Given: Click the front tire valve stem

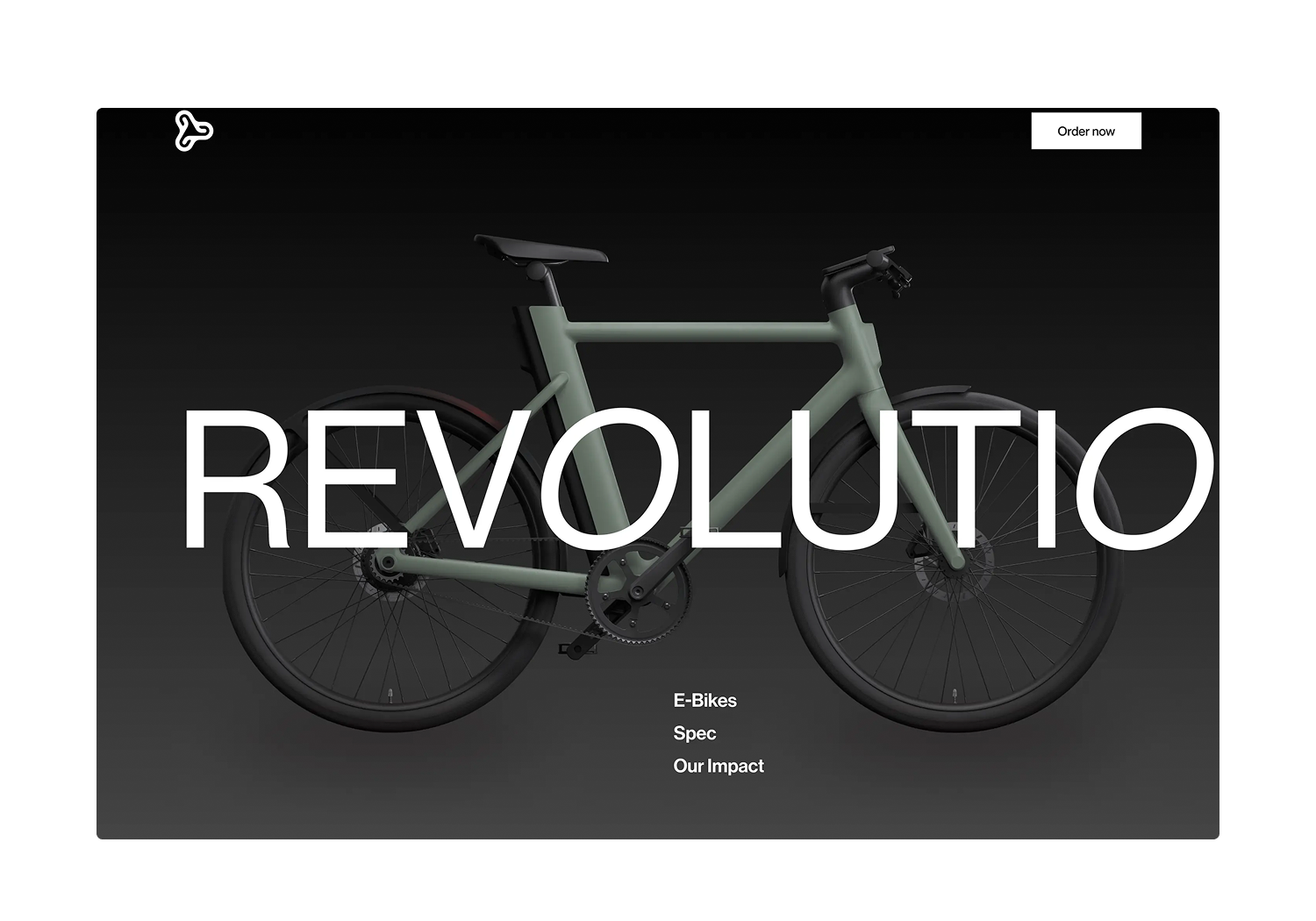Looking at the screenshot, I should (956, 695).
